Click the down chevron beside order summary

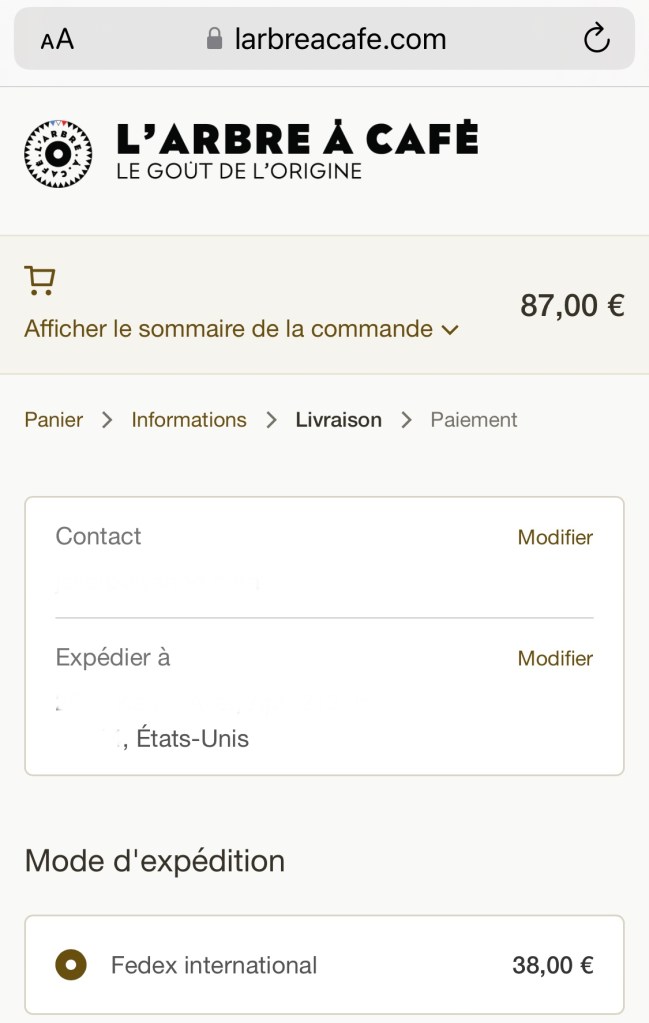[x=450, y=330]
